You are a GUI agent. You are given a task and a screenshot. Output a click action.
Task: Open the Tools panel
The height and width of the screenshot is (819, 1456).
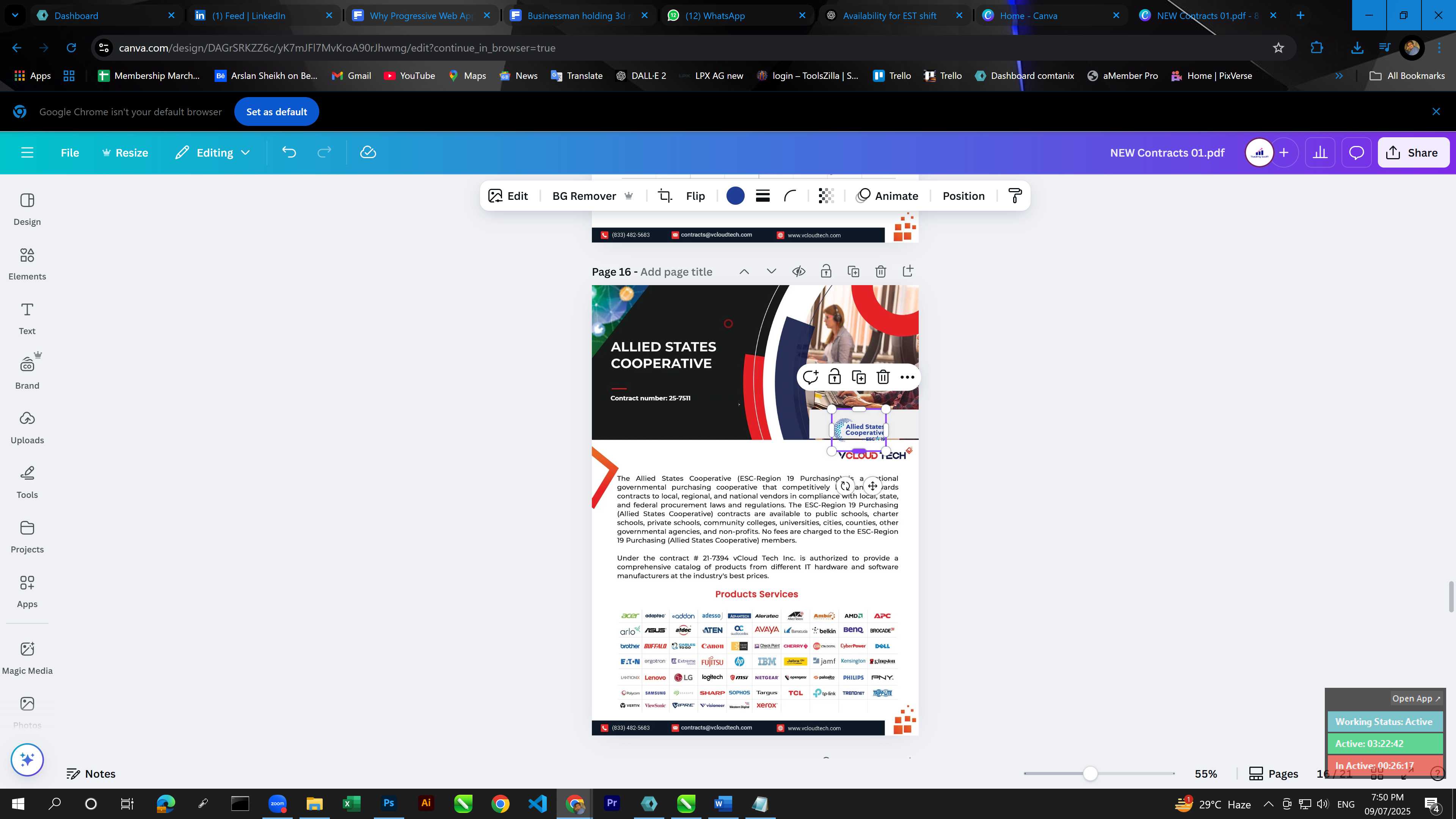coord(27,483)
